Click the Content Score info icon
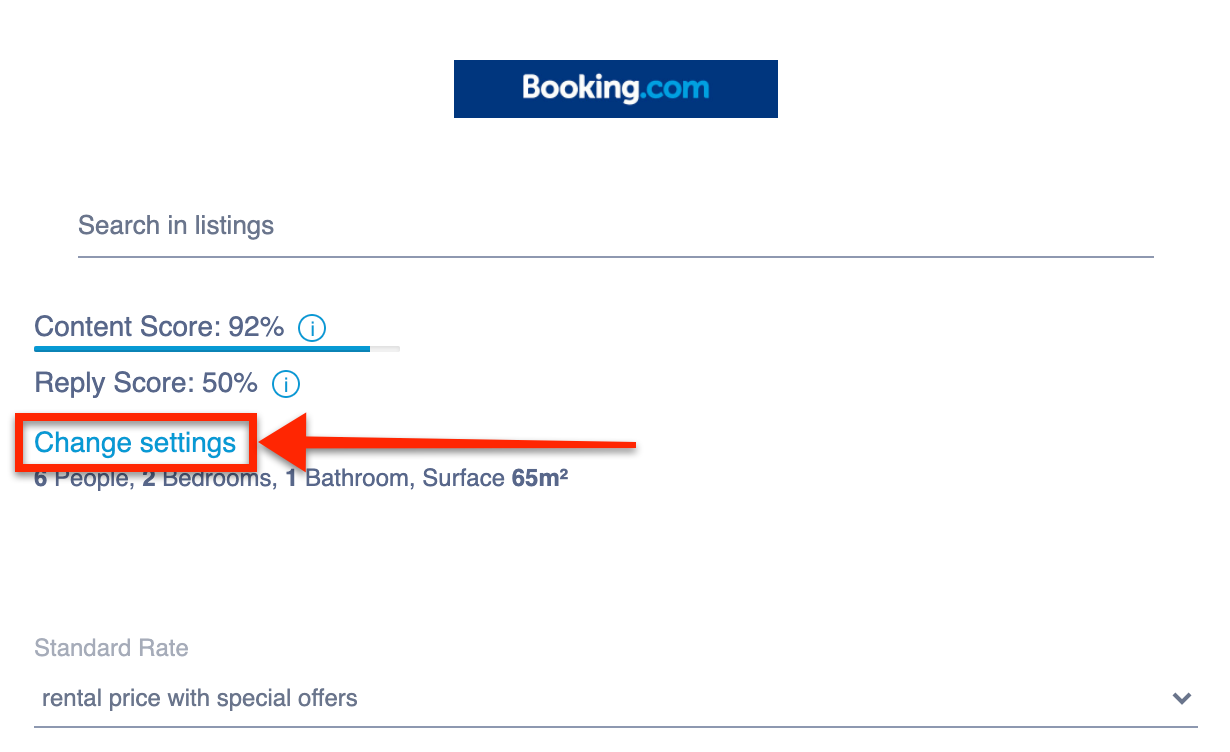Screen dimensions: 1230x752 (312, 328)
